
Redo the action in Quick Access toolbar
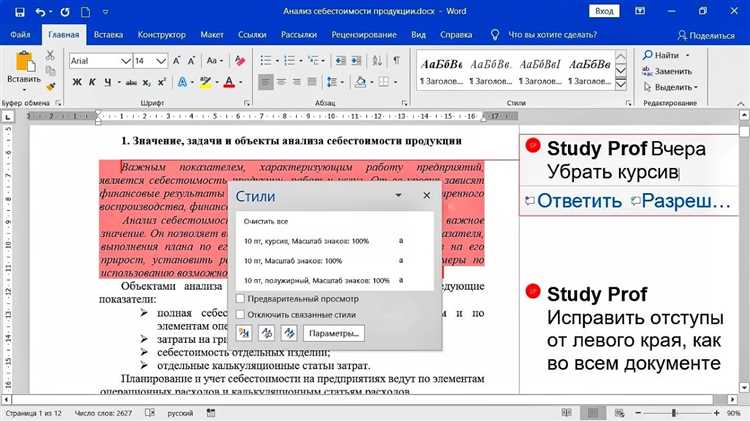pos(65,12)
